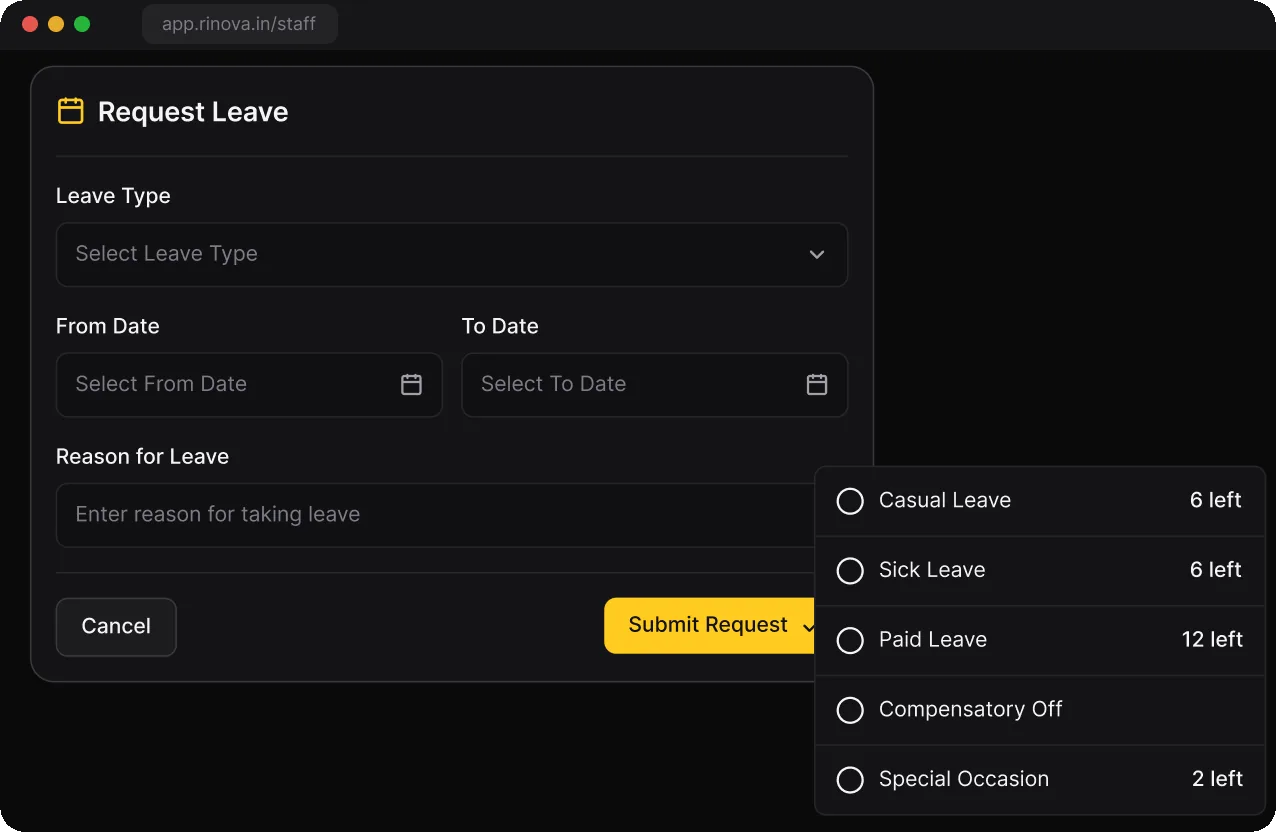Click the reason for taking leave field
Image resolution: width=1276 pixels, height=832 pixels.
[436, 515]
